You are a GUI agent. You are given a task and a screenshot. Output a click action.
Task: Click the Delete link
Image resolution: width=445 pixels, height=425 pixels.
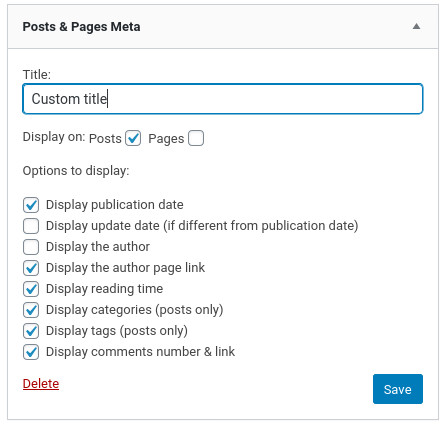point(41,384)
